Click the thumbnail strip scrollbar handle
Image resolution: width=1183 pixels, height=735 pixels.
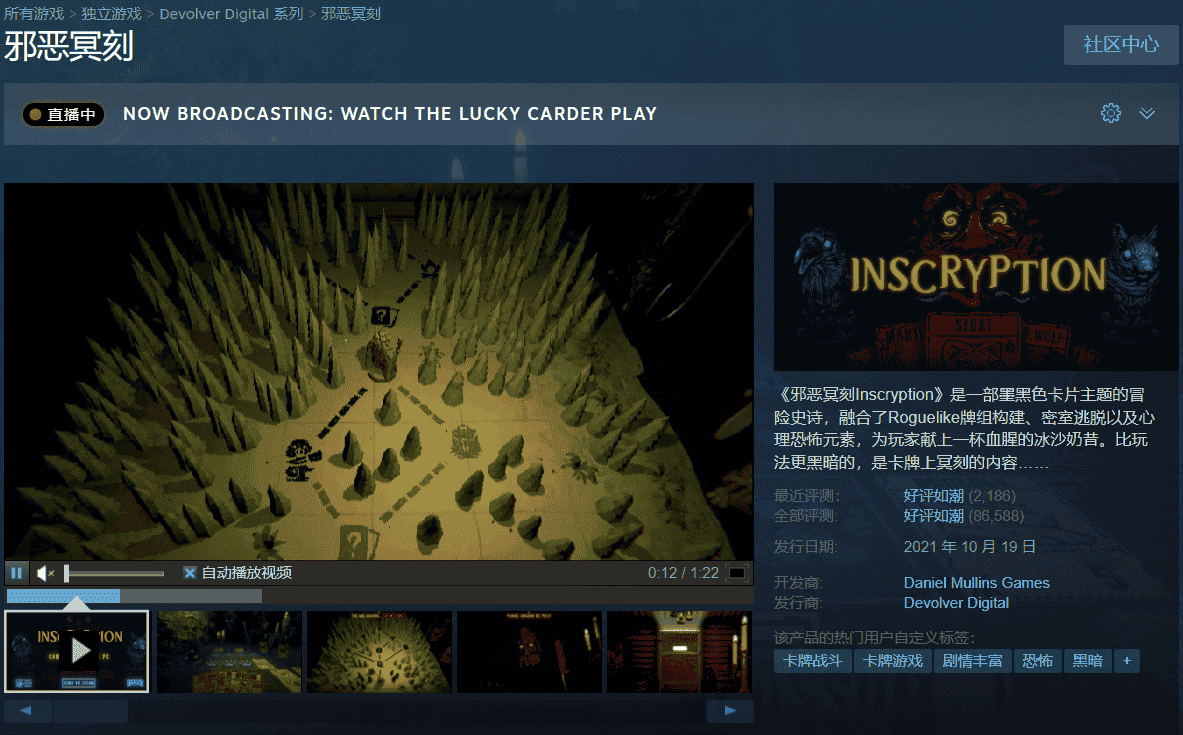point(90,711)
